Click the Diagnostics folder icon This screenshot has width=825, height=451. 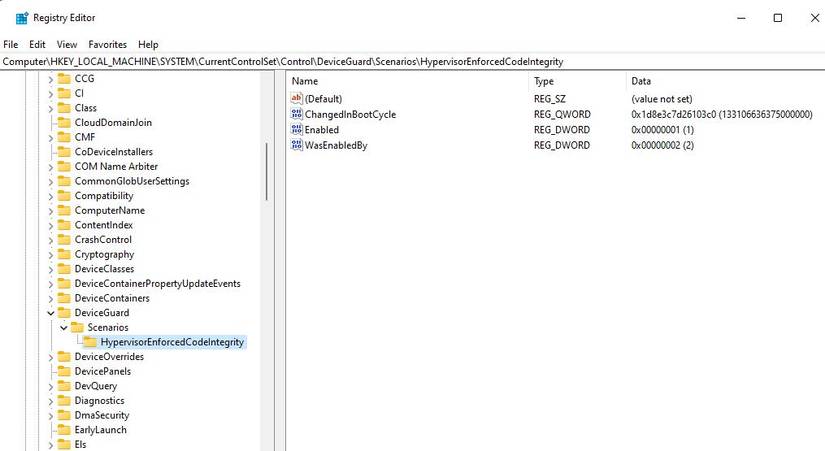pyautogui.click(x=64, y=400)
